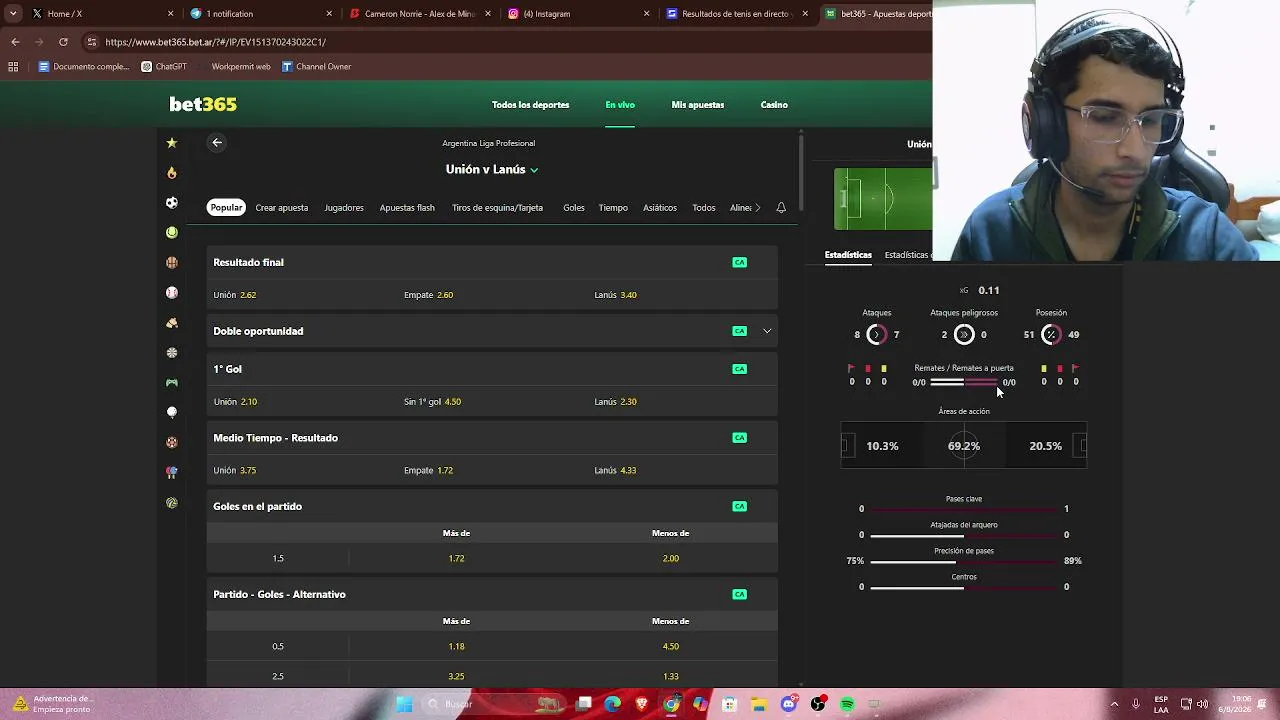1280x720 pixels.
Task: Open the En vivo section
Action: (620, 105)
